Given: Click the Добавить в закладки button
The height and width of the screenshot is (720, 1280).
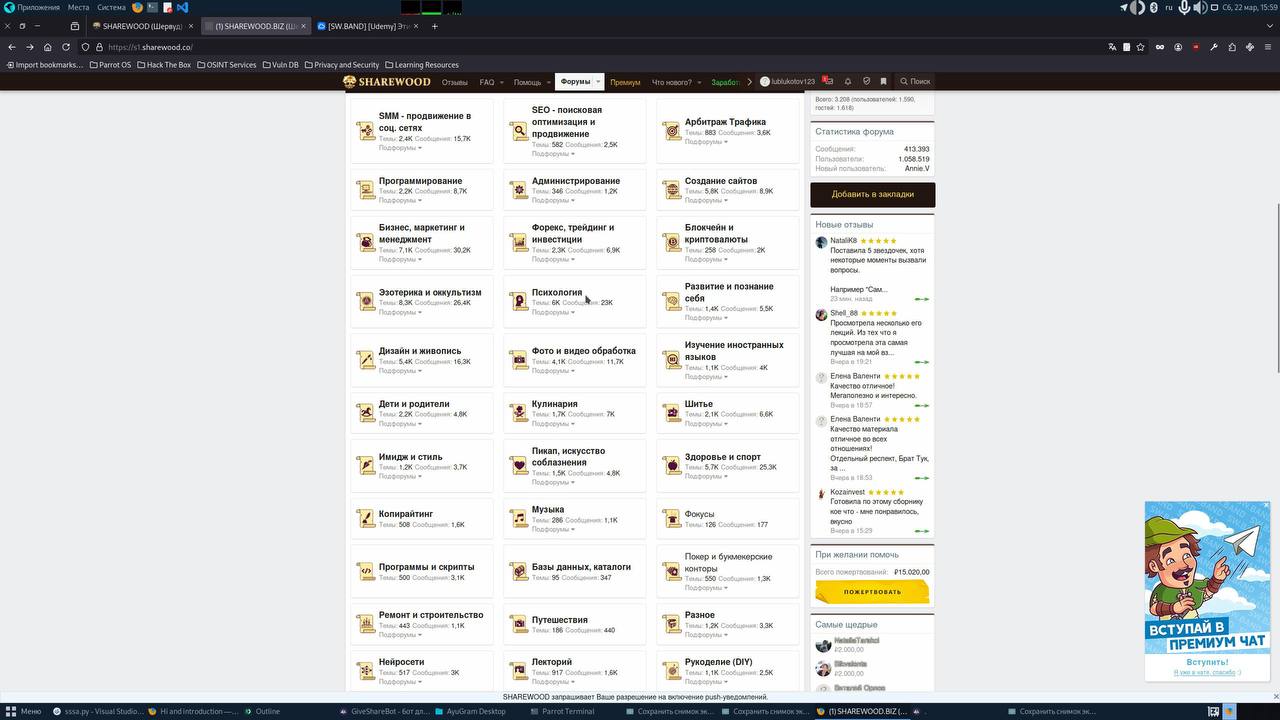Looking at the screenshot, I should click(x=872, y=194).
